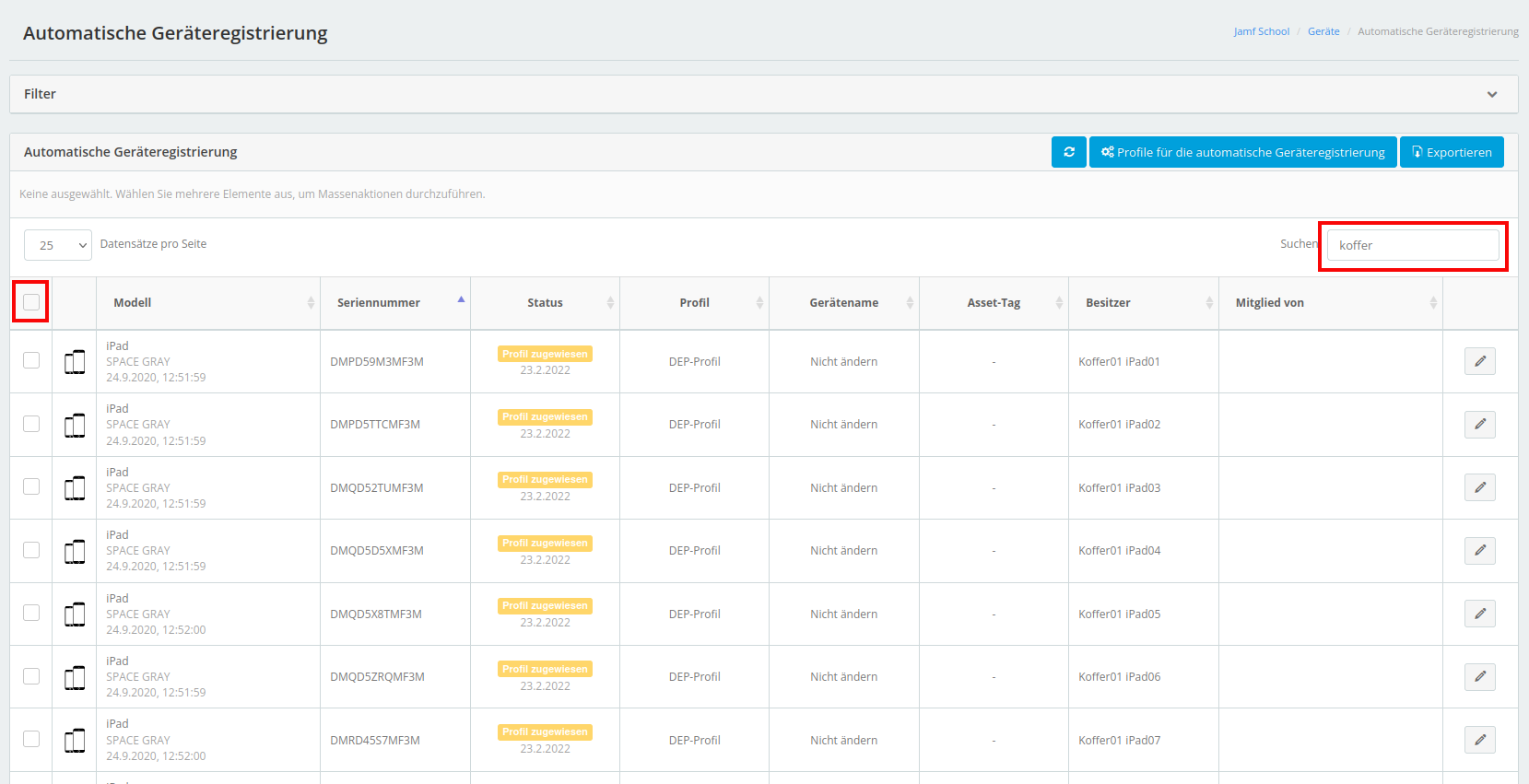Viewport: 1529px width, 784px height.
Task: Click edit pencil for Koffer01 iPad01
Action: pos(1479,361)
